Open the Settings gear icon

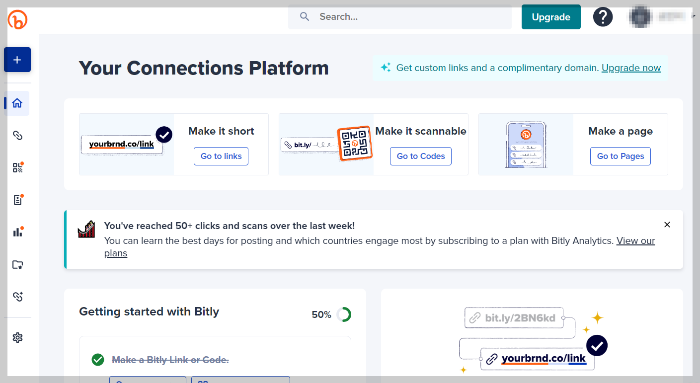17,337
